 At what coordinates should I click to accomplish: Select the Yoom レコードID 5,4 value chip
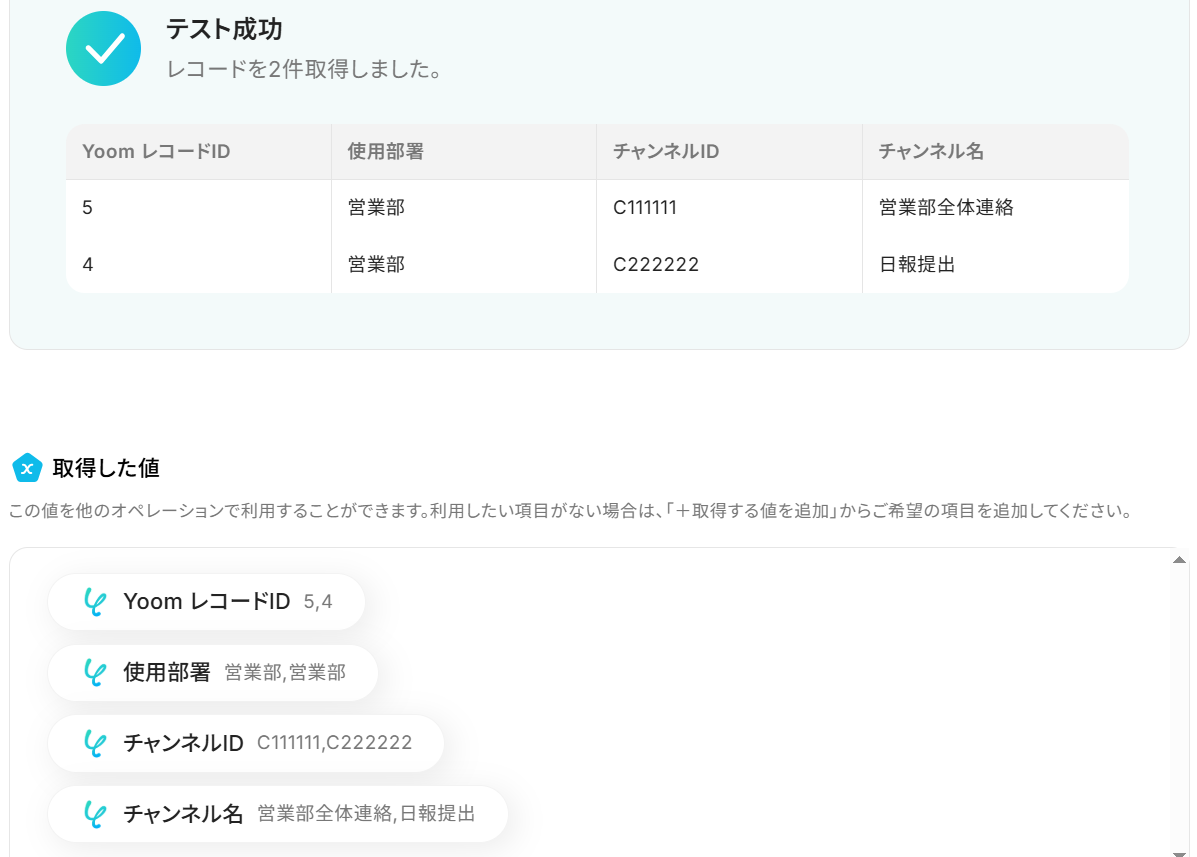tap(206, 602)
